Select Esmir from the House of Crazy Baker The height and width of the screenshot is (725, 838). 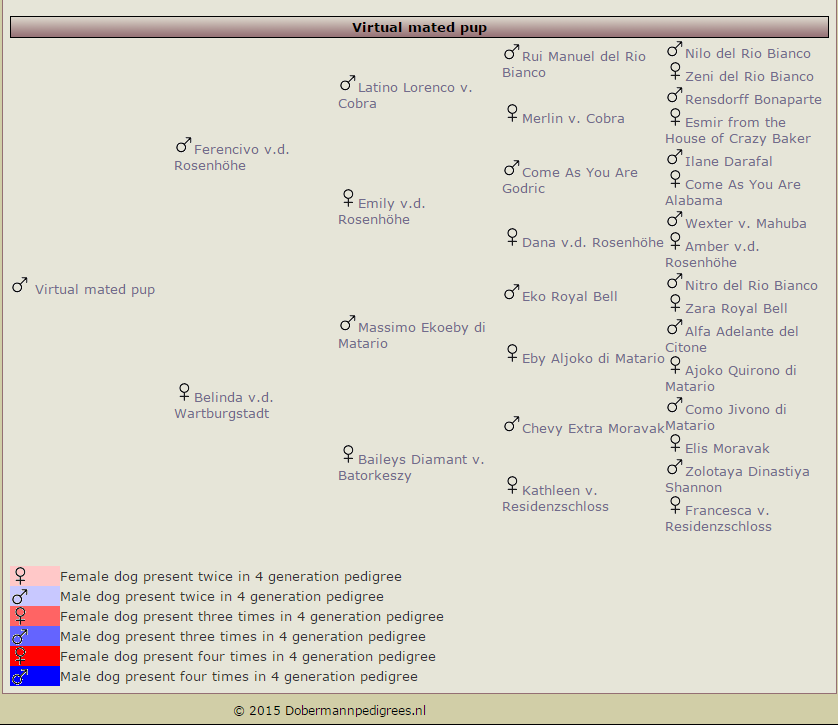(738, 130)
